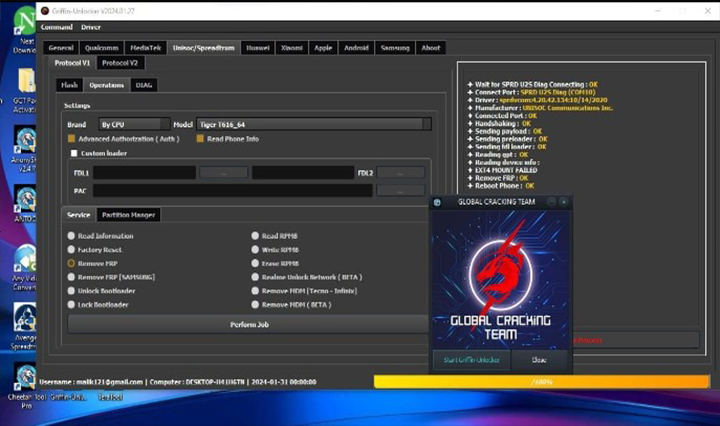The width and height of the screenshot is (720, 426).
Task: Select Unlock Bootloader radio option
Action: pyautogui.click(x=71, y=291)
